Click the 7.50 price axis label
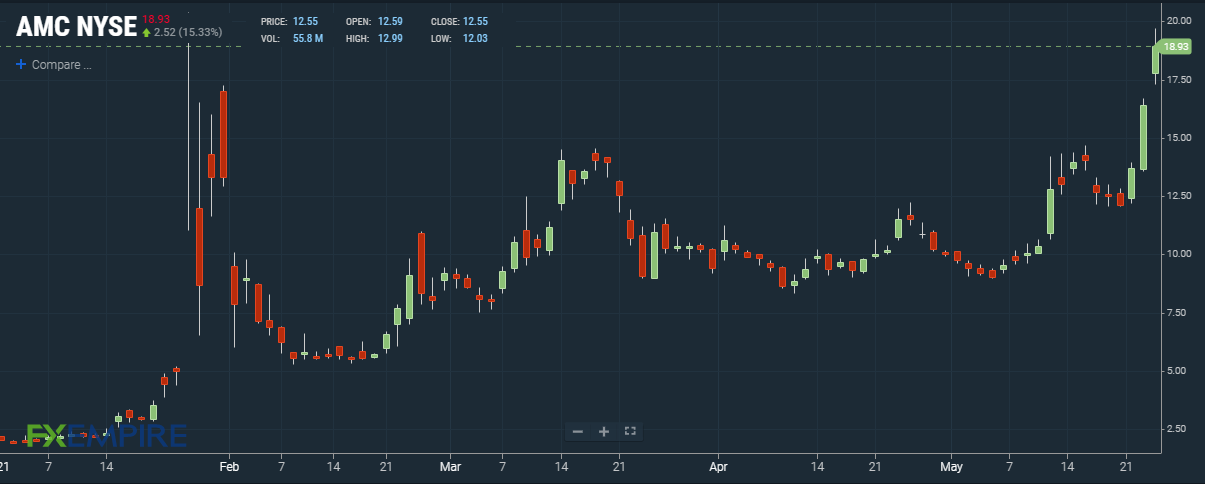 (x=1176, y=313)
